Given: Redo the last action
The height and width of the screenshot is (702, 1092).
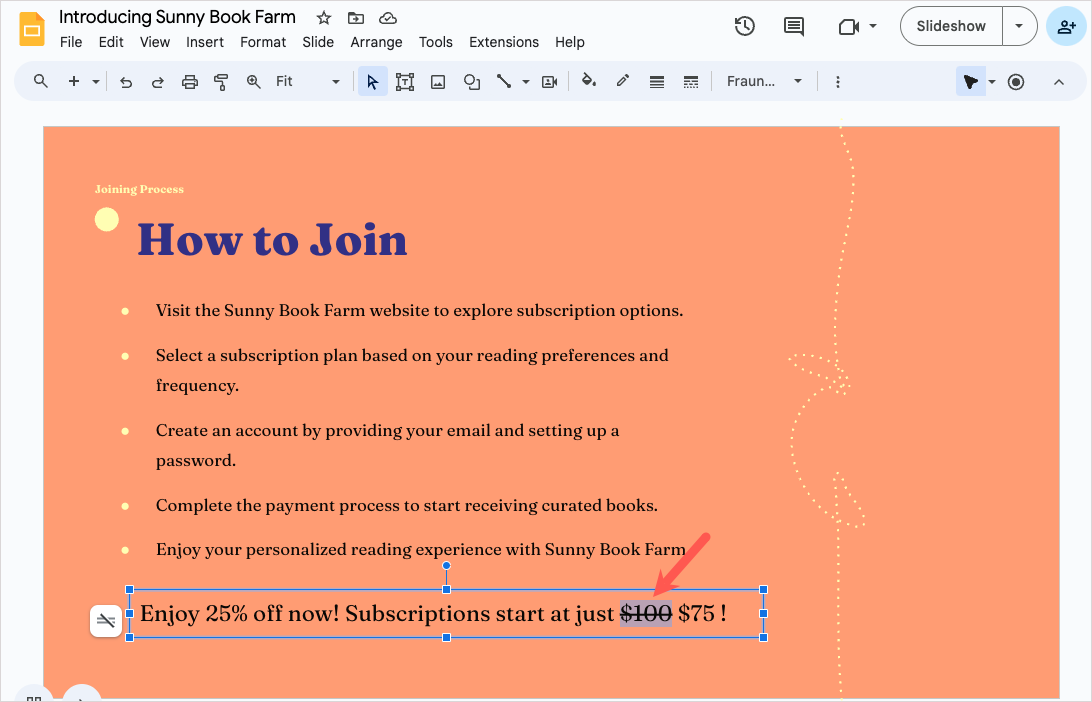Looking at the screenshot, I should click(158, 82).
